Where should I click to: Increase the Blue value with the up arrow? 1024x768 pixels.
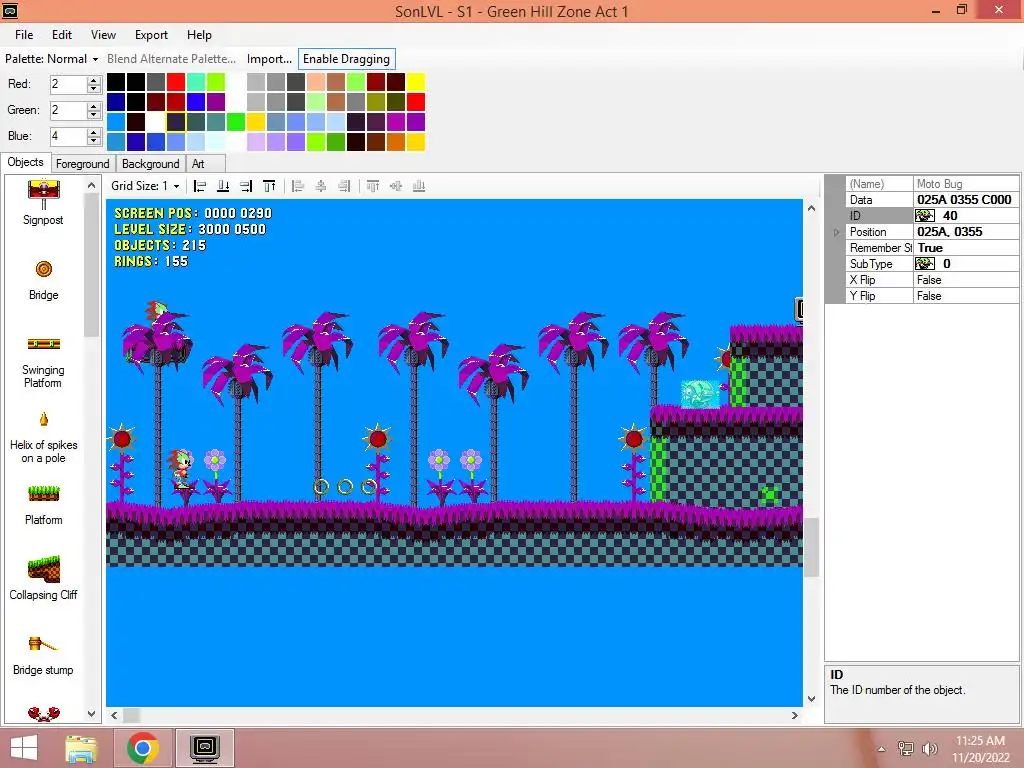[94, 133]
